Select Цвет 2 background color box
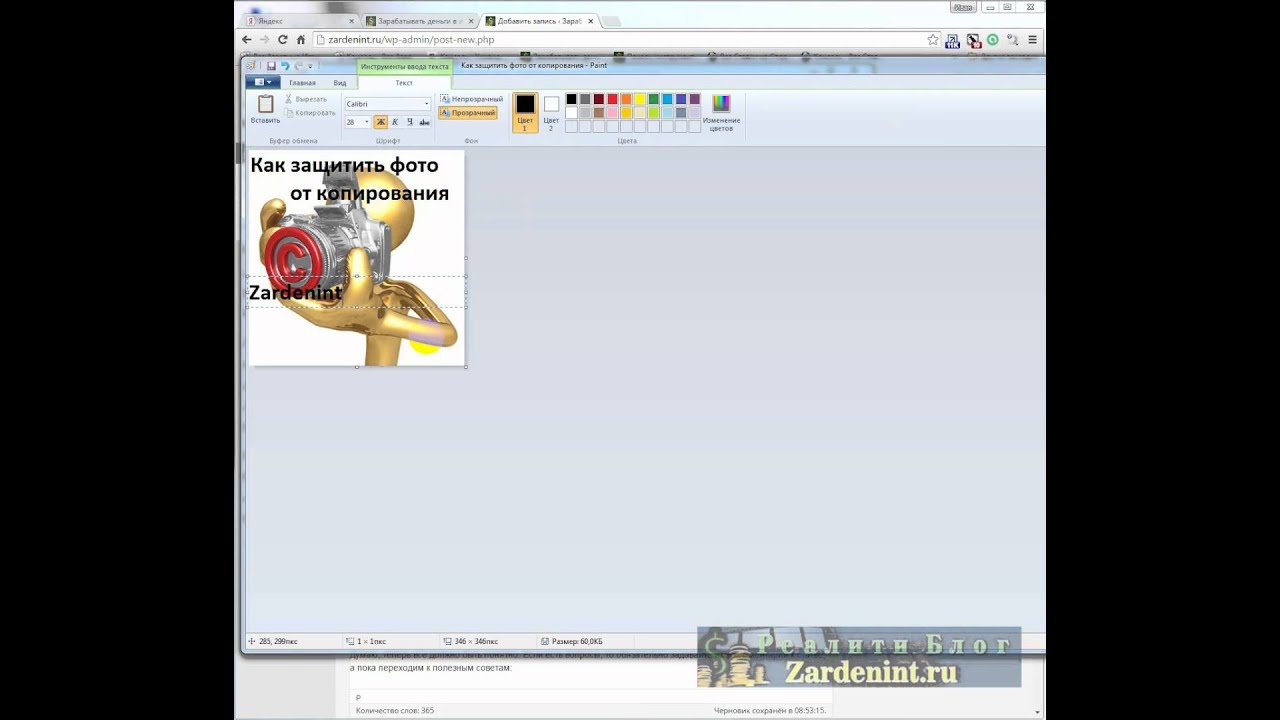This screenshot has height=720, width=1280. point(551,112)
